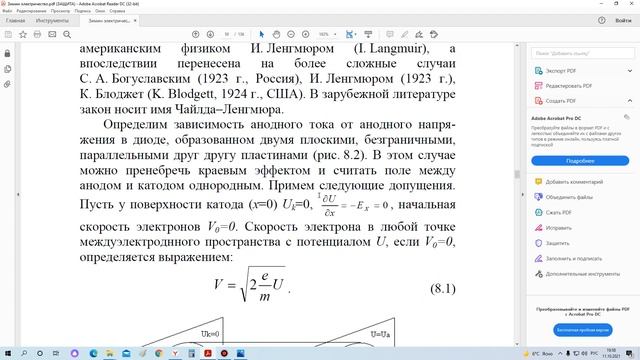The width and height of the screenshot is (640, 360).
Task: Go to previous page arrow
Action: tap(196, 35)
